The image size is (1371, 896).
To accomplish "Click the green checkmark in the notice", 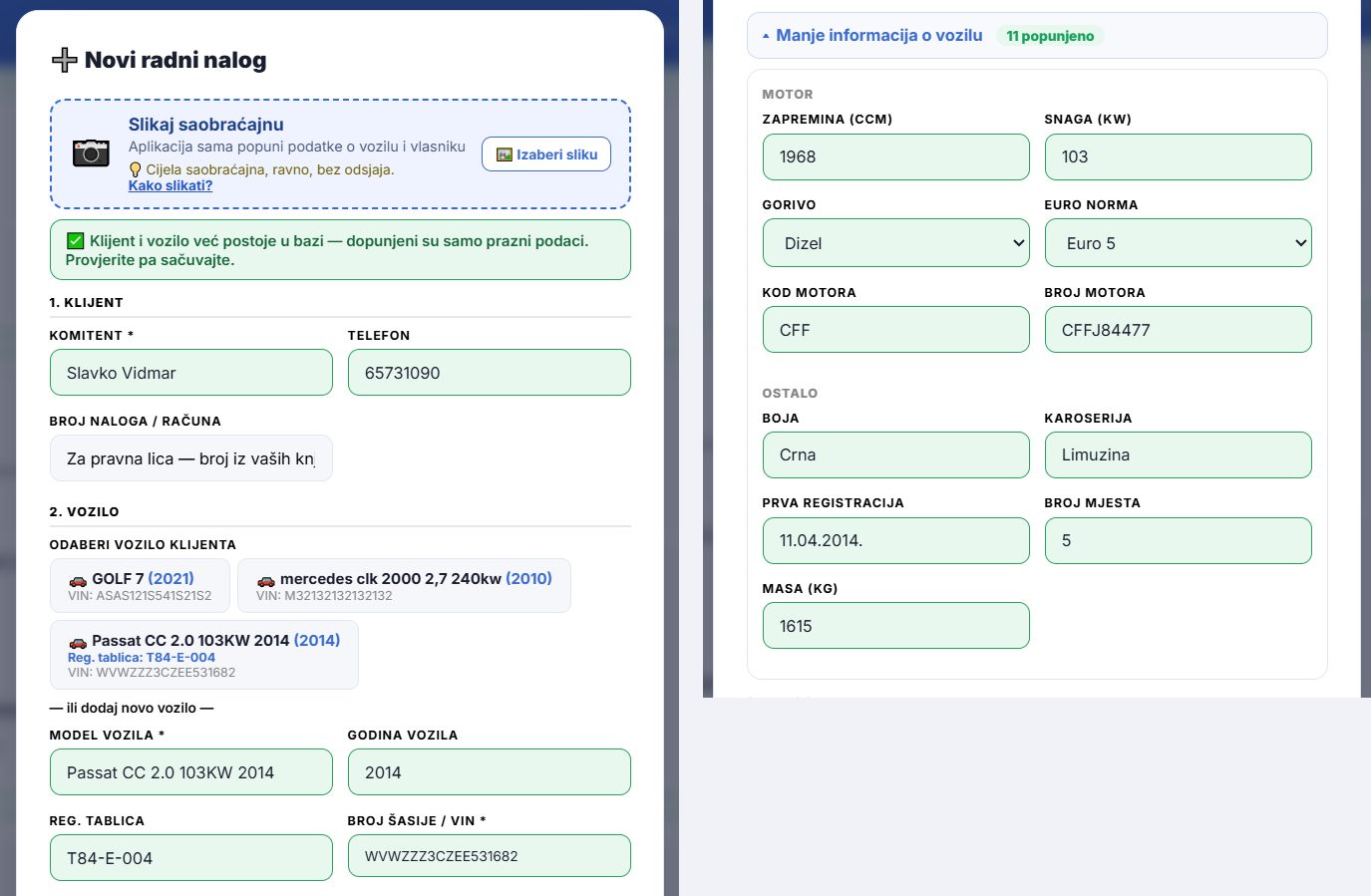I will pos(75,240).
